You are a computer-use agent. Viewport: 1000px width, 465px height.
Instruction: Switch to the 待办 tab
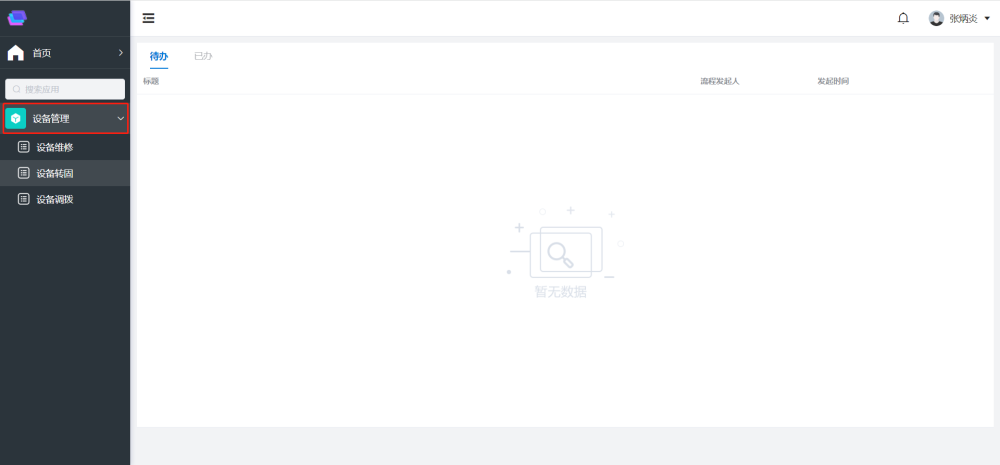[158, 56]
